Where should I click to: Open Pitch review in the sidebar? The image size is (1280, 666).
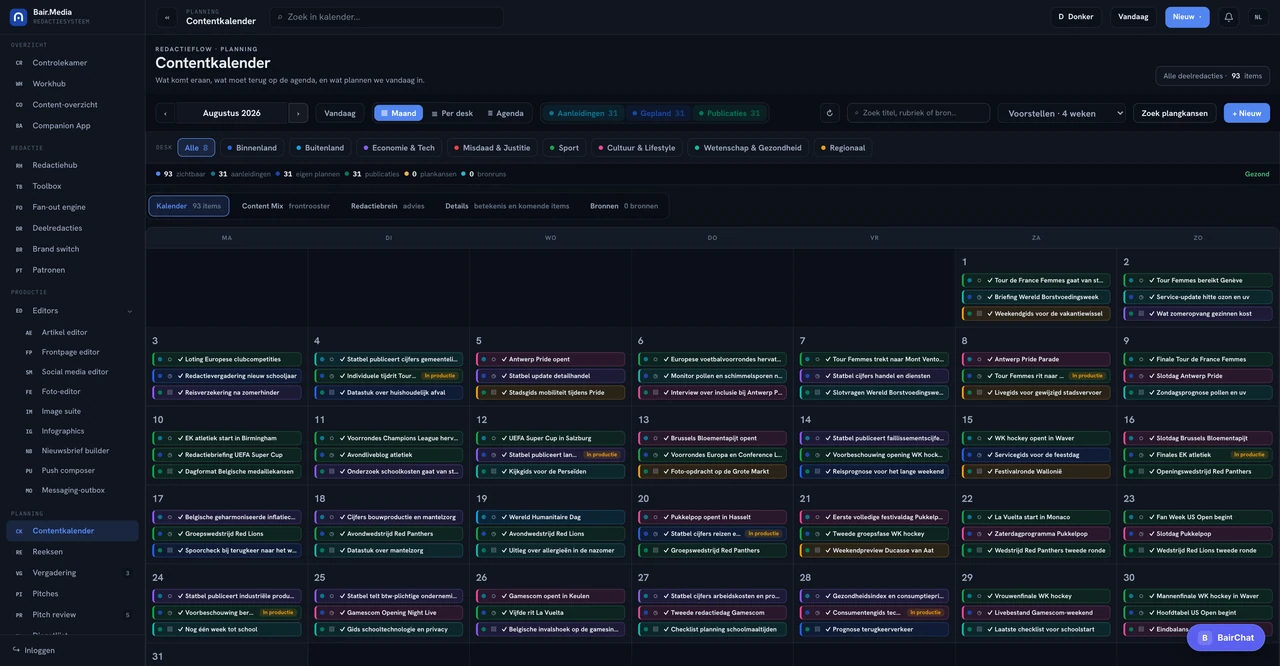pos(72,615)
